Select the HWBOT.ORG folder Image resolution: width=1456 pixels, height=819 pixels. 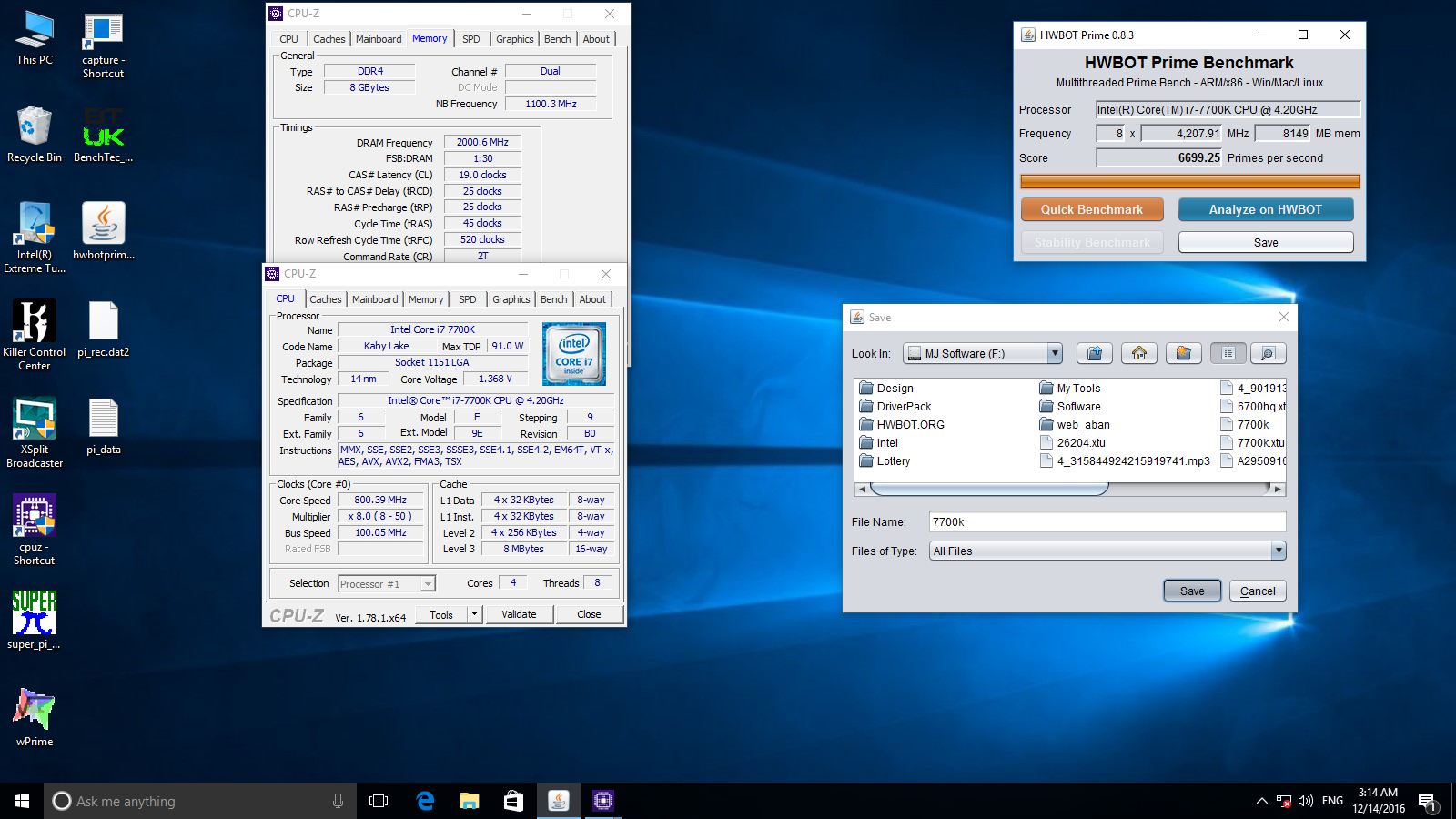[x=902, y=425]
